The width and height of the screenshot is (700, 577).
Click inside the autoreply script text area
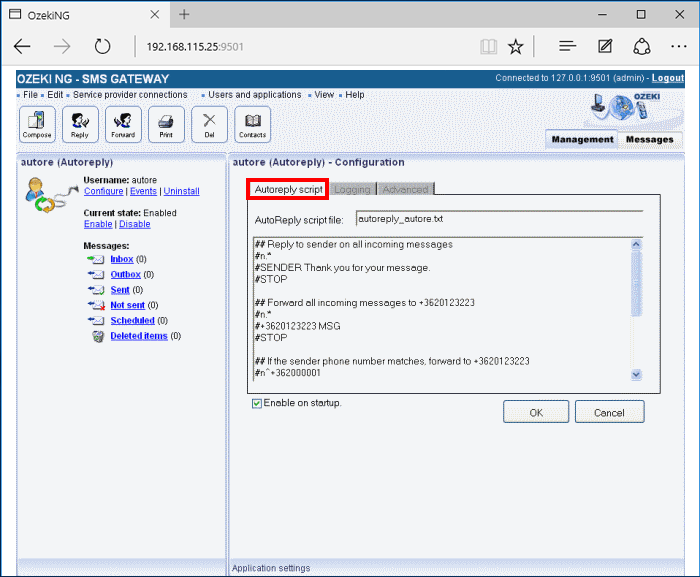pos(442,309)
